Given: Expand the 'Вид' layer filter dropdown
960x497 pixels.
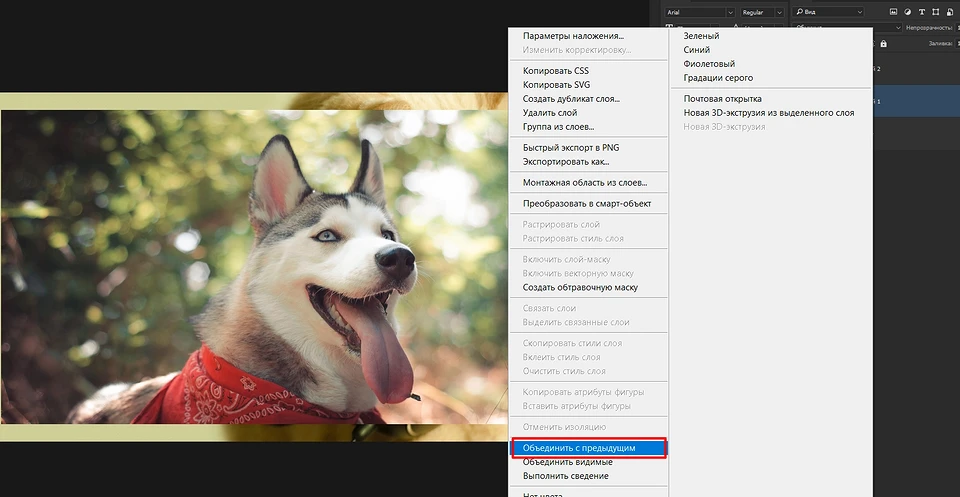Looking at the screenshot, I should point(828,12).
